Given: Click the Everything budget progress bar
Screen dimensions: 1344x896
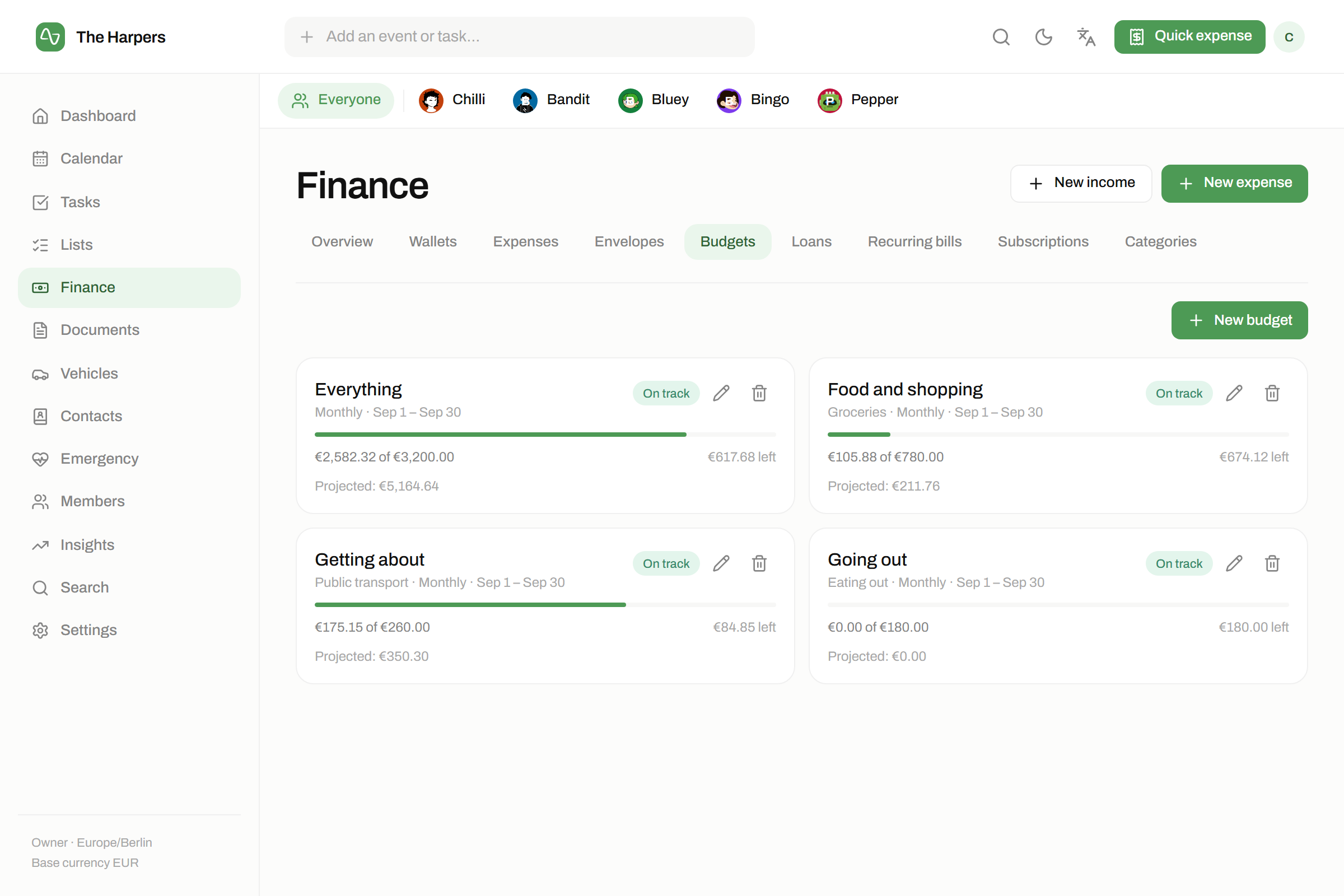Looking at the screenshot, I should [x=545, y=435].
